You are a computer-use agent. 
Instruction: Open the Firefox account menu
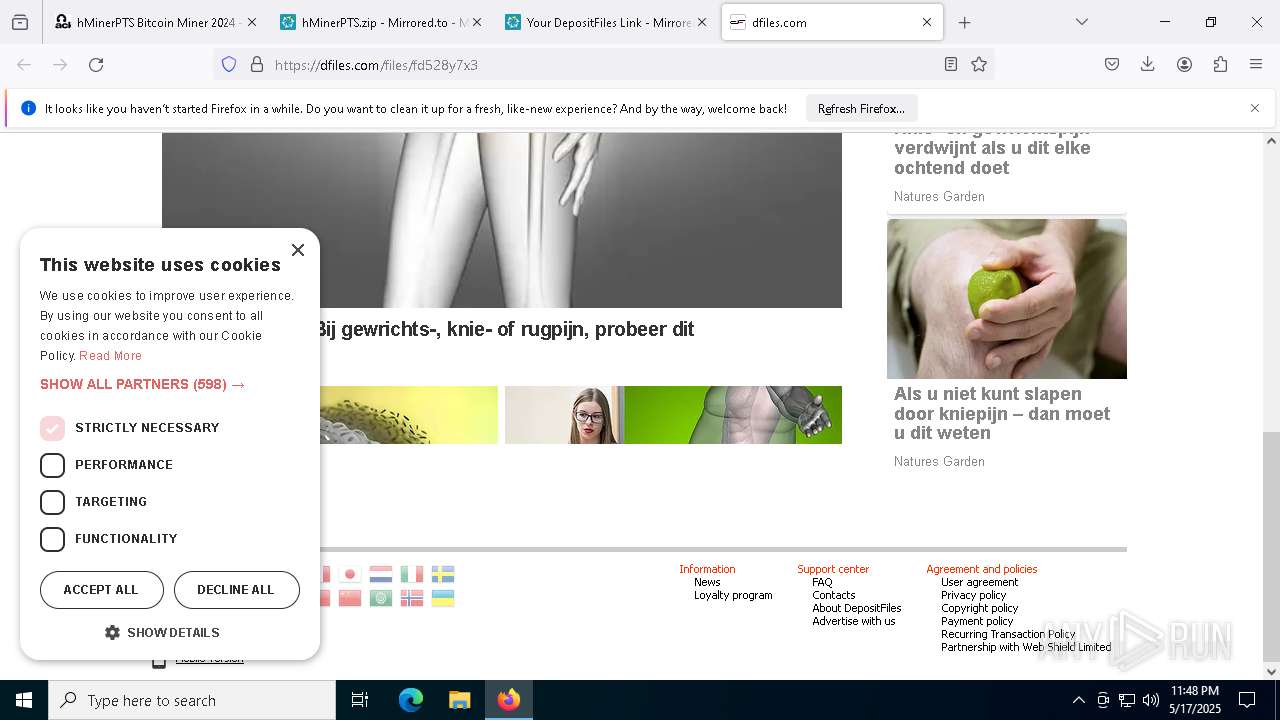tap(1184, 65)
